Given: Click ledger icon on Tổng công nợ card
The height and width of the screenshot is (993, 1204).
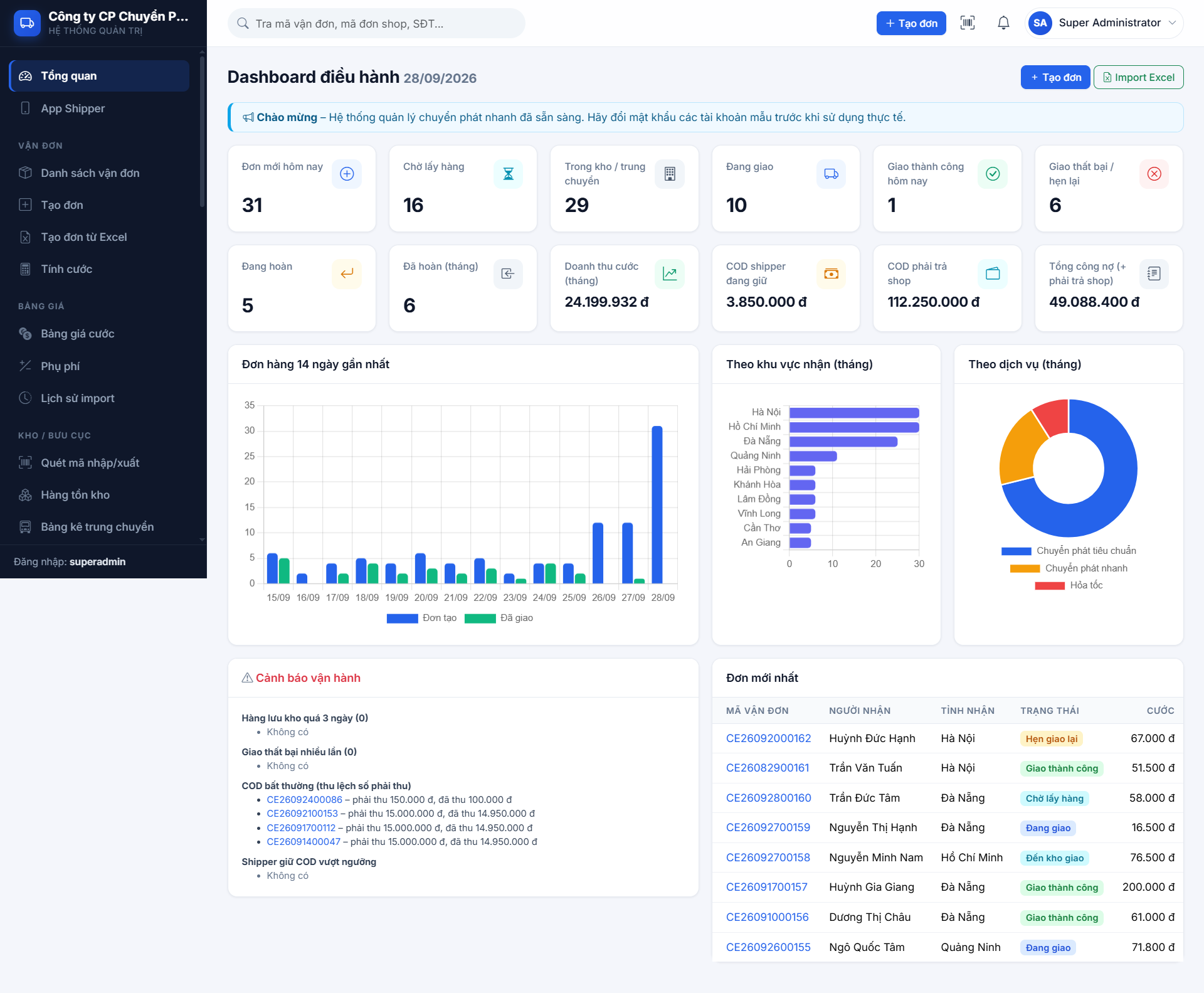Looking at the screenshot, I should 1154,273.
